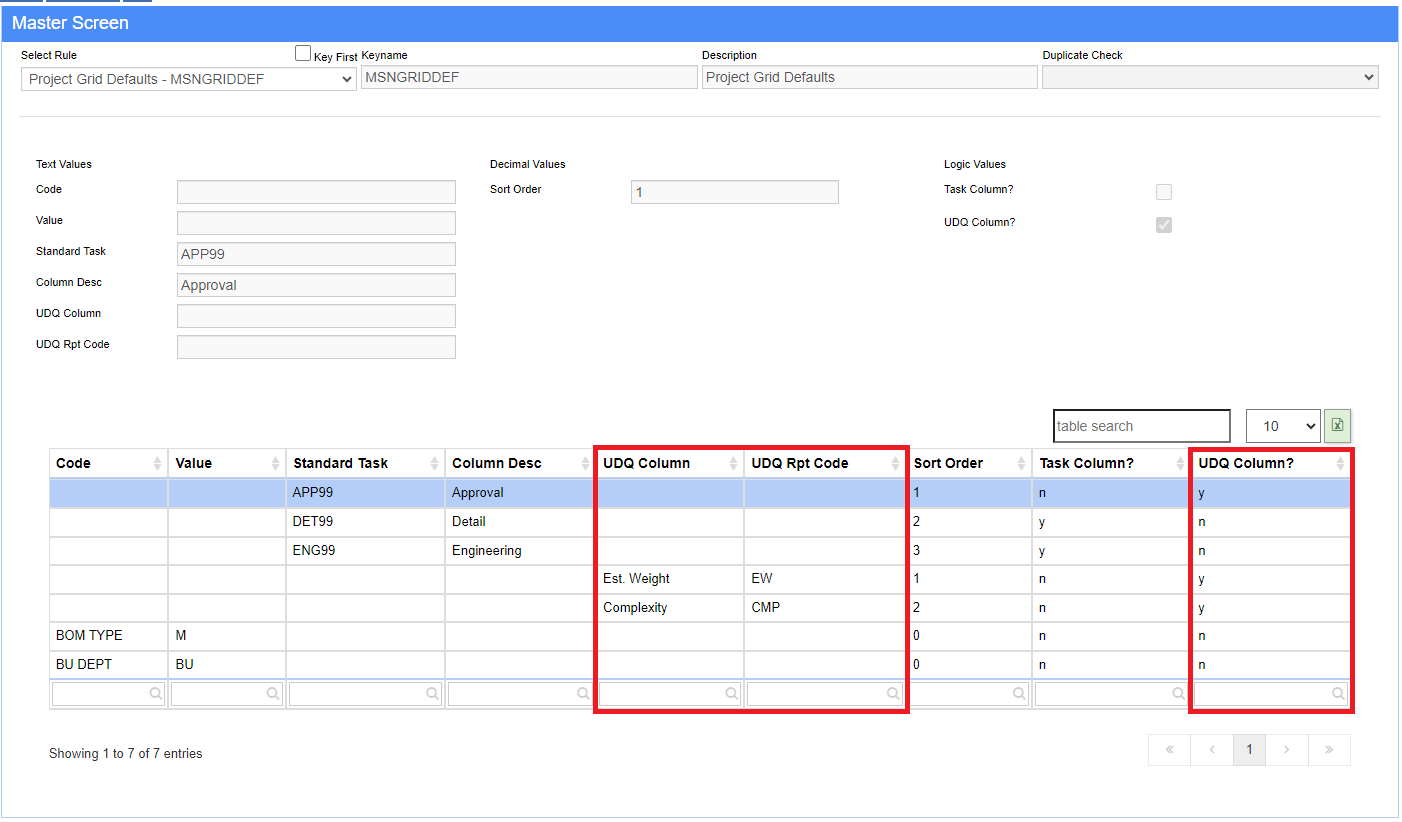Click the Column Desc text field

(x=316, y=285)
